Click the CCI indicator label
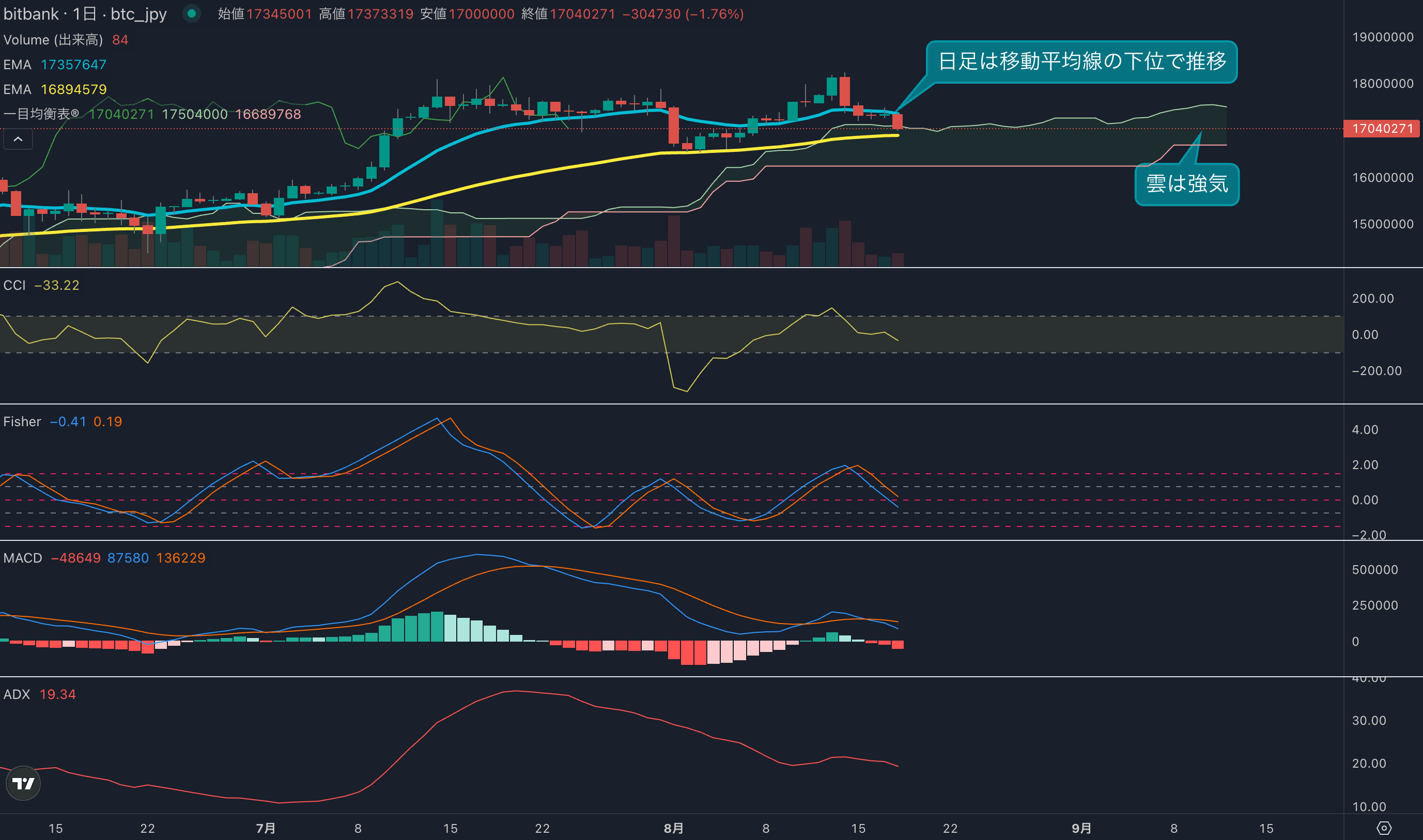Screen dimensions: 1423x840 pyautogui.click(x=14, y=285)
